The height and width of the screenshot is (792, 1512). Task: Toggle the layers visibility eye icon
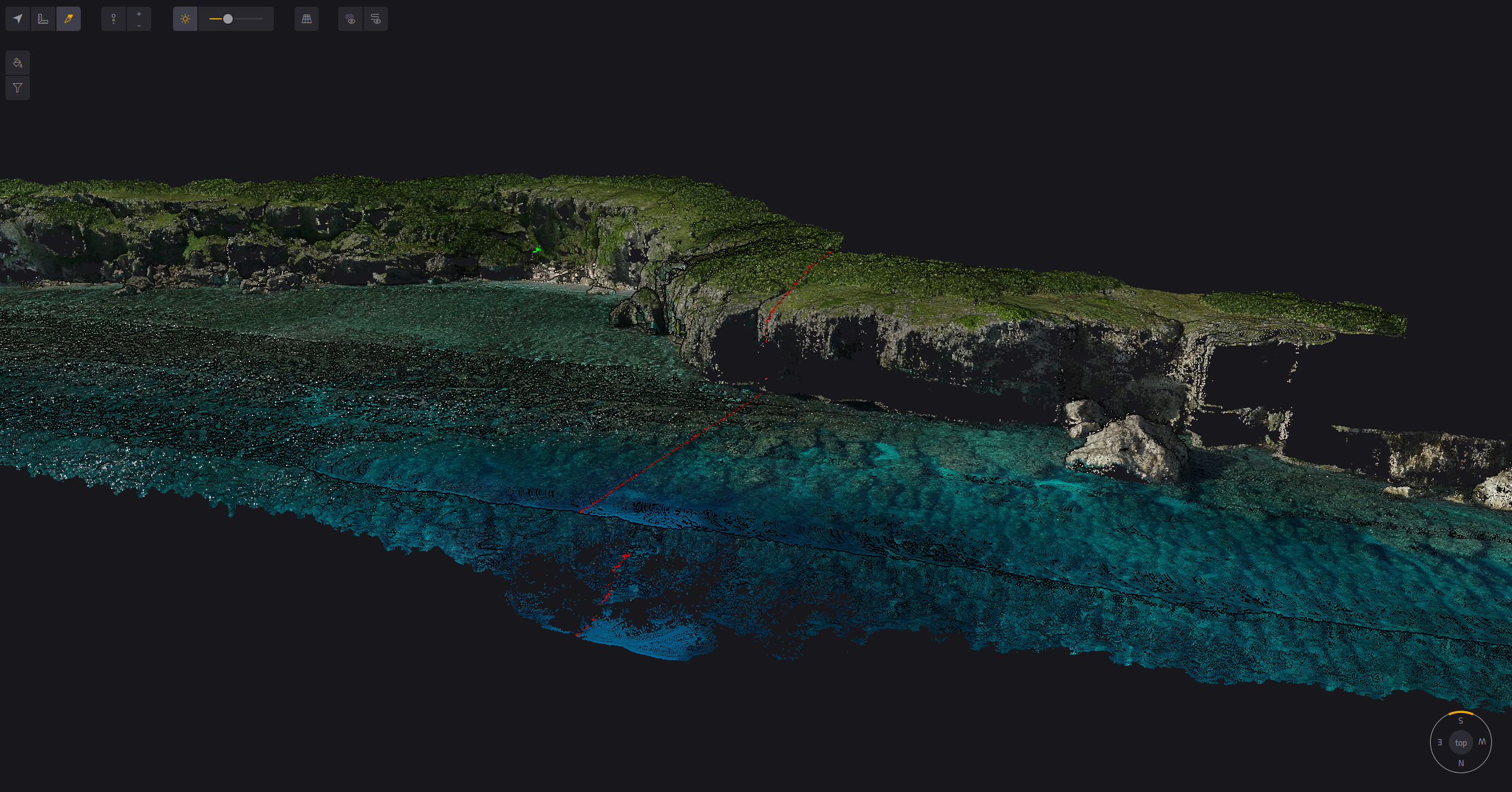pyautogui.click(x=376, y=19)
